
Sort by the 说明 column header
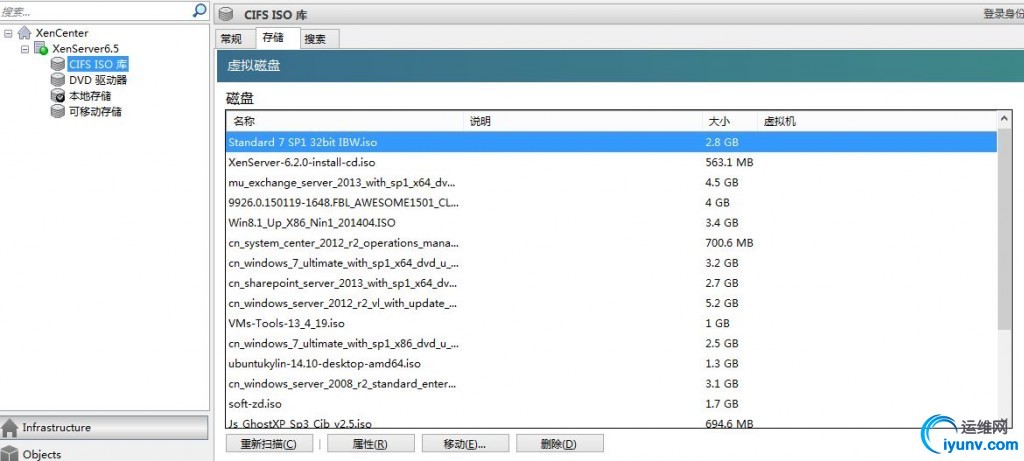tap(583, 121)
